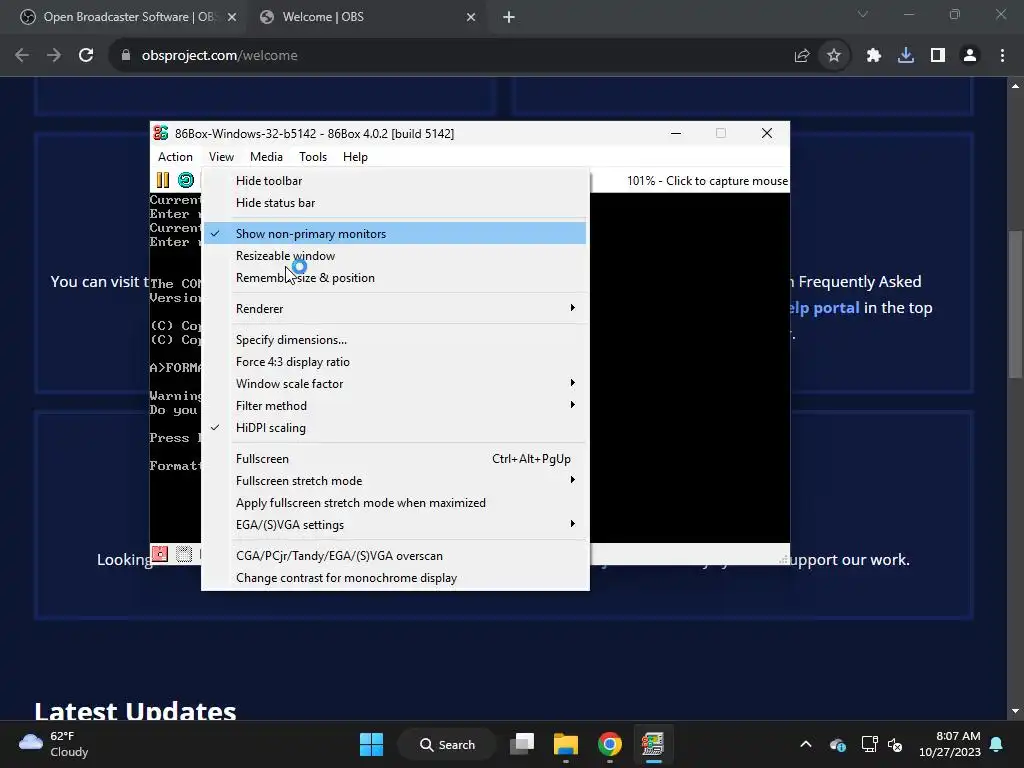The width and height of the screenshot is (1024, 768).
Task: Go back in the browser
Action: 22,56
